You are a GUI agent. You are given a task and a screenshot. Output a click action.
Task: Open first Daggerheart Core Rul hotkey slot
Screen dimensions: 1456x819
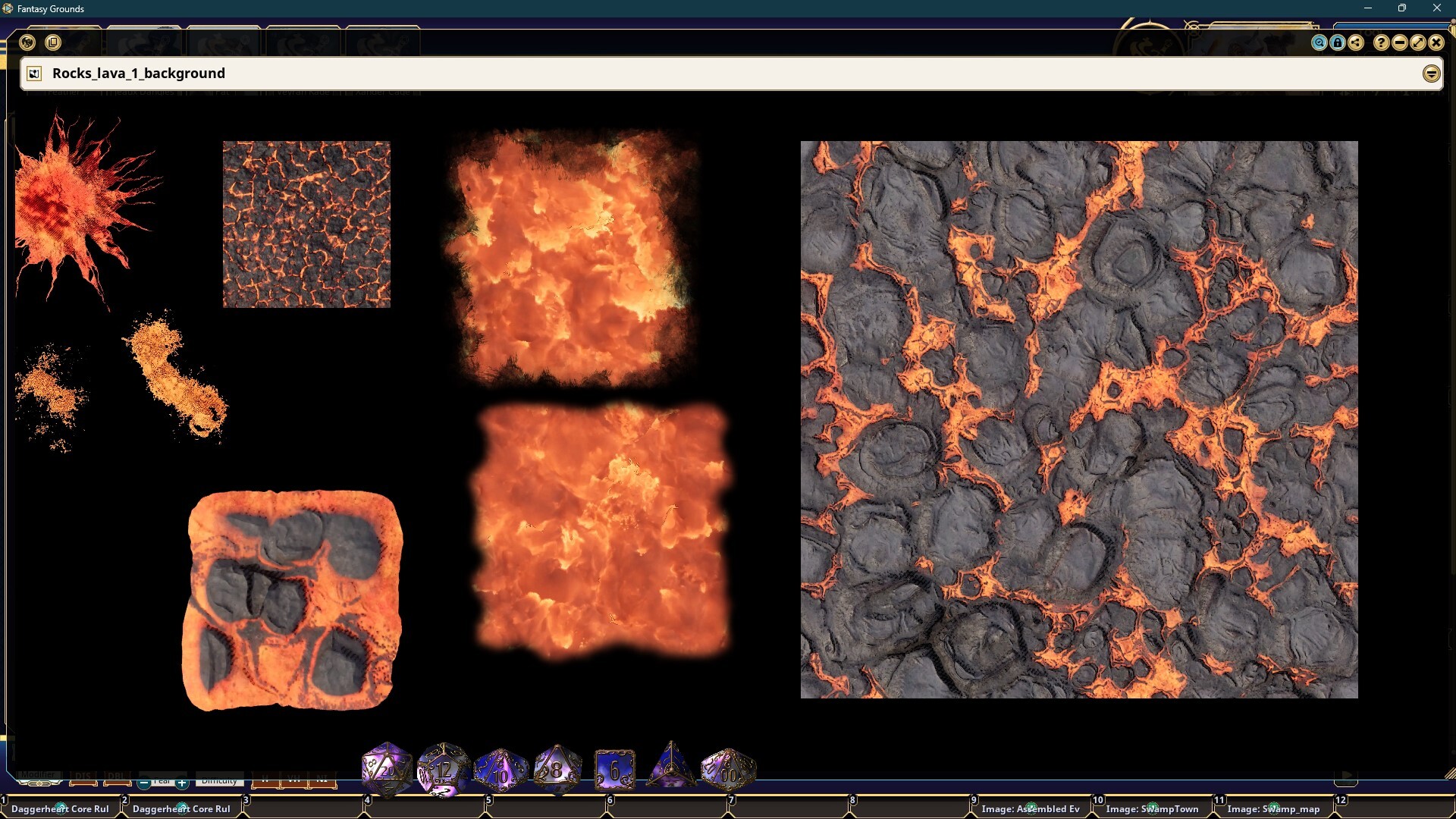point(61,808)
